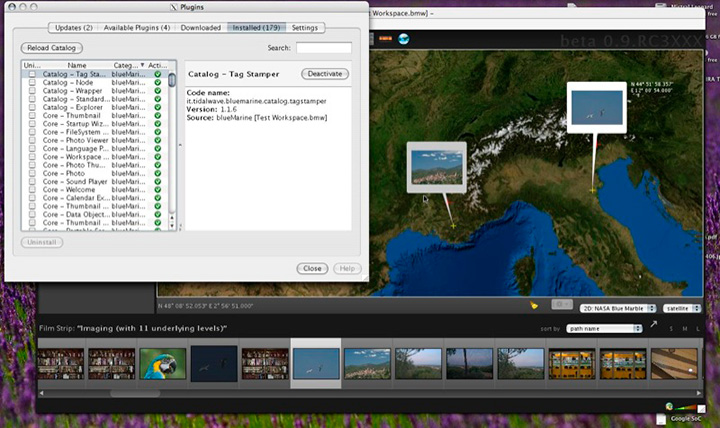Open the greyed dropdown beside the yellow tag icon
This screenshot has height=428, width=720.
click(x=562, y=304)
